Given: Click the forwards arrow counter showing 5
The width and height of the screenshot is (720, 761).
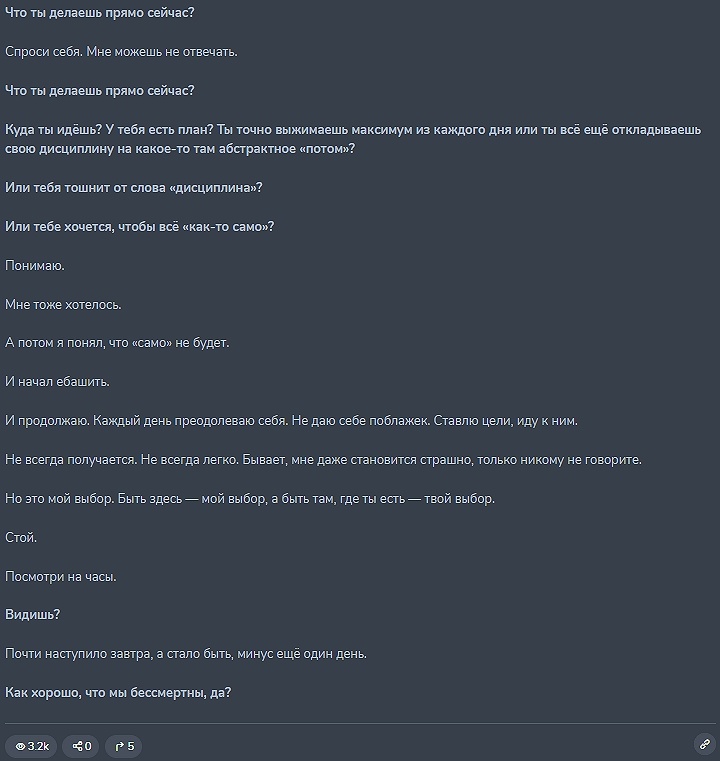Looking at the screenshot, I should tap(124, 746).
